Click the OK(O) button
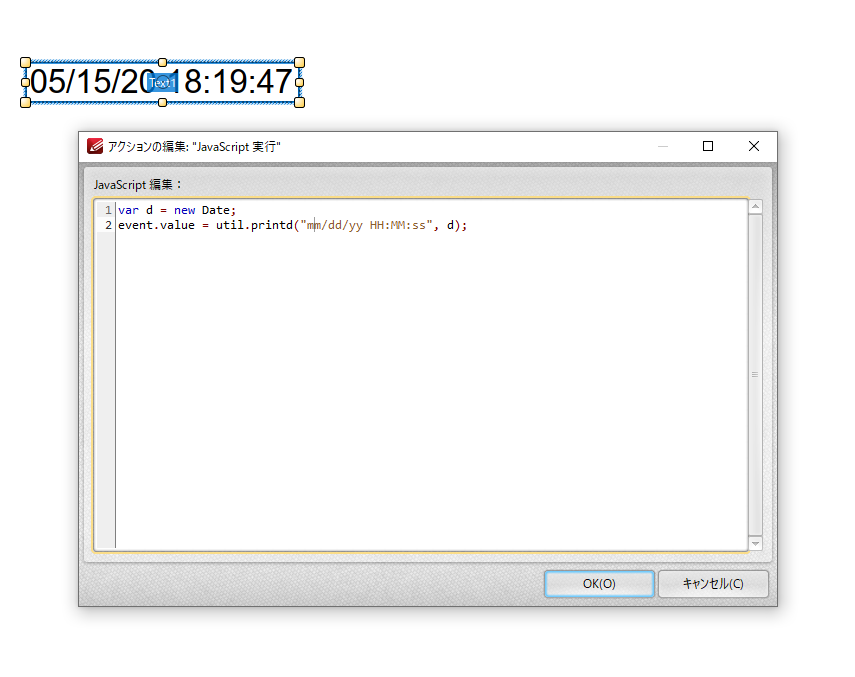Image resolution: width=855 pixels, height=677 pixels. pos(599,584)
